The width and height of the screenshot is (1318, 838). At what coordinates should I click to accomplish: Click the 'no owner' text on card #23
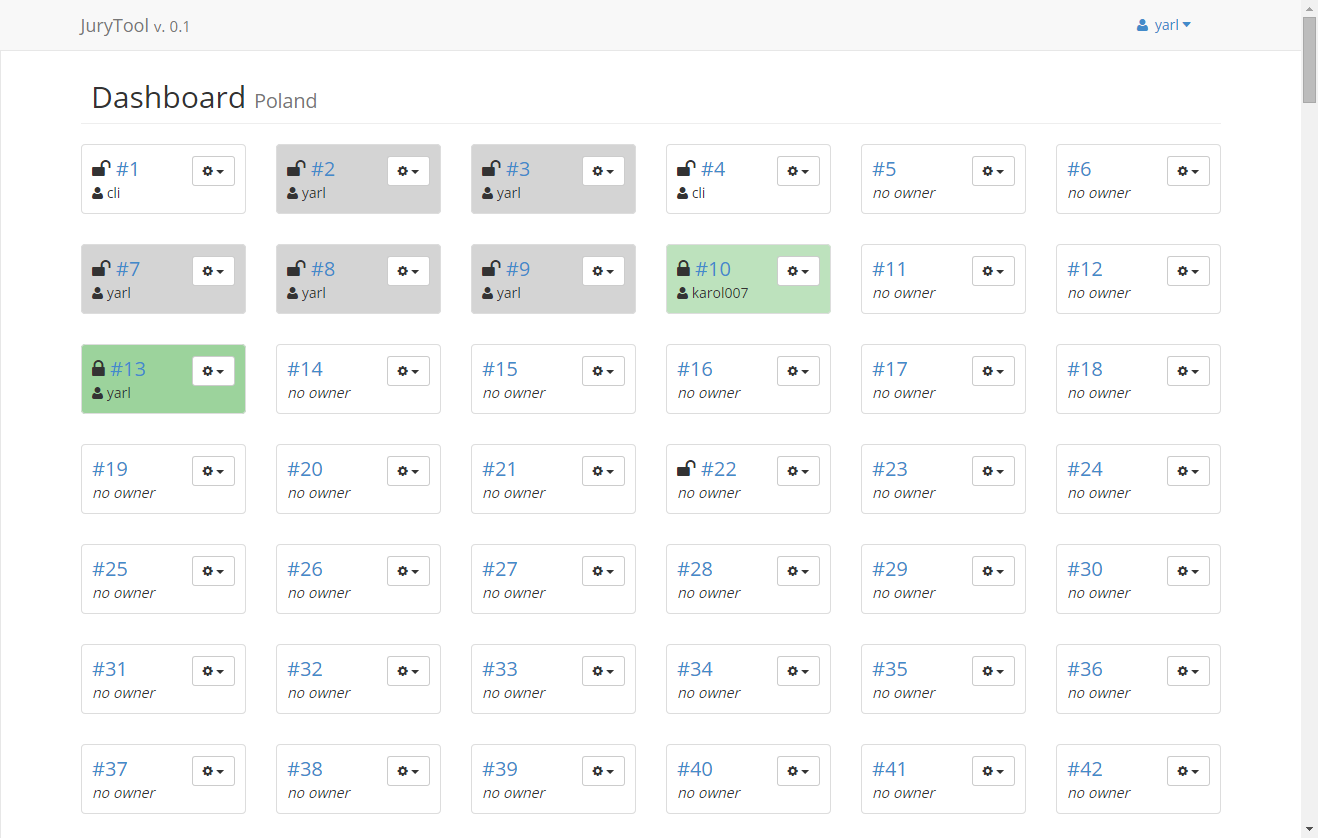point(904,493)
